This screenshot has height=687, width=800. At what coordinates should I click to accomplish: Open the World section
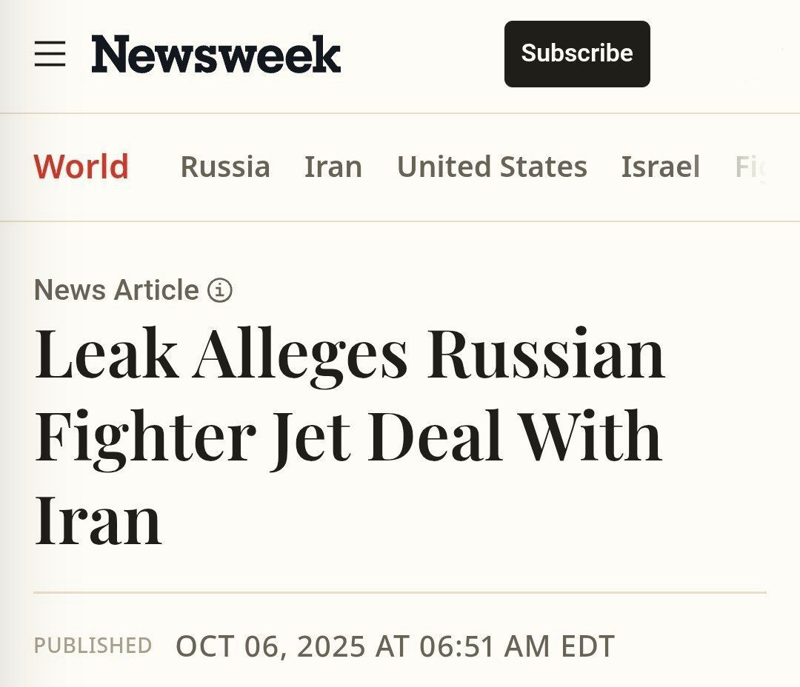81,166
